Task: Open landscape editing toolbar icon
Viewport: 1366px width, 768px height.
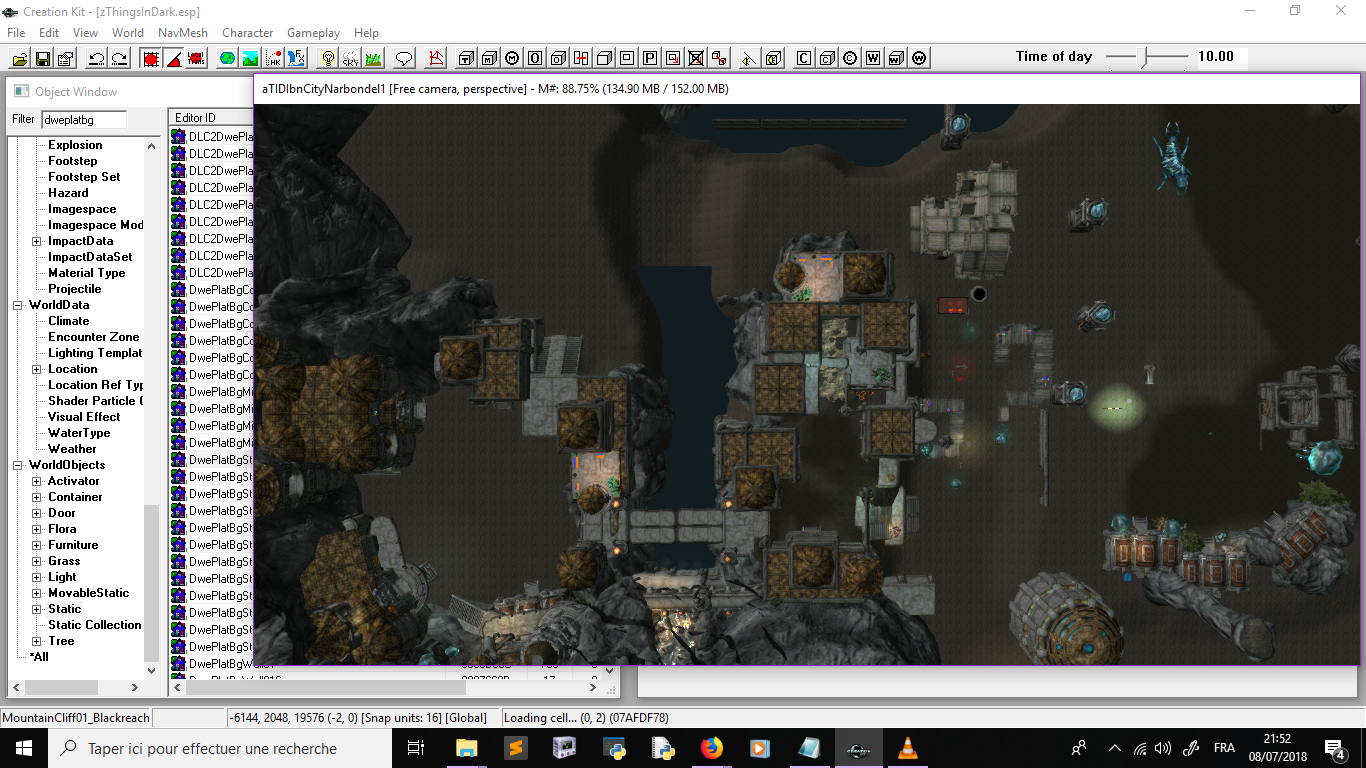Action: click(x=251, y=58)
